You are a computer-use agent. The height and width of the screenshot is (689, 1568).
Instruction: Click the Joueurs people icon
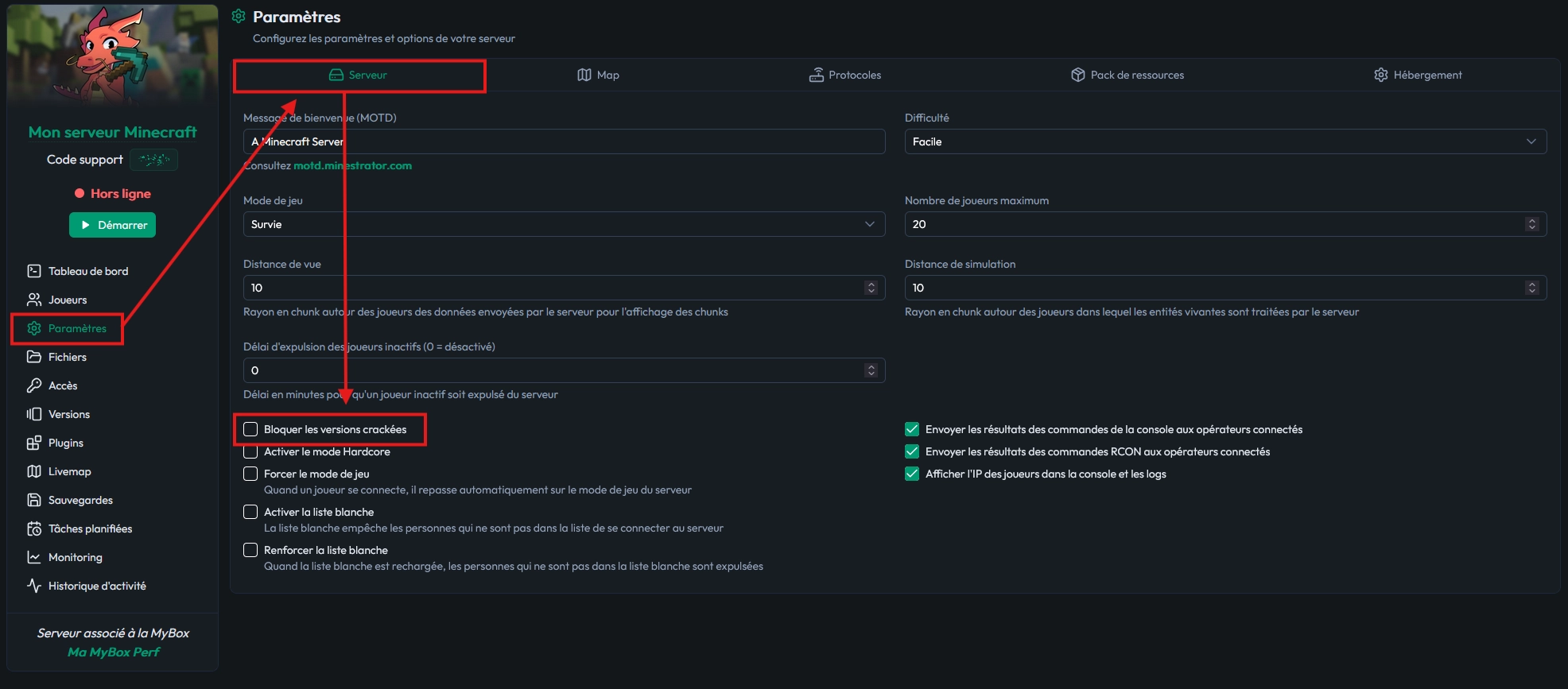[x=34, y=300]
